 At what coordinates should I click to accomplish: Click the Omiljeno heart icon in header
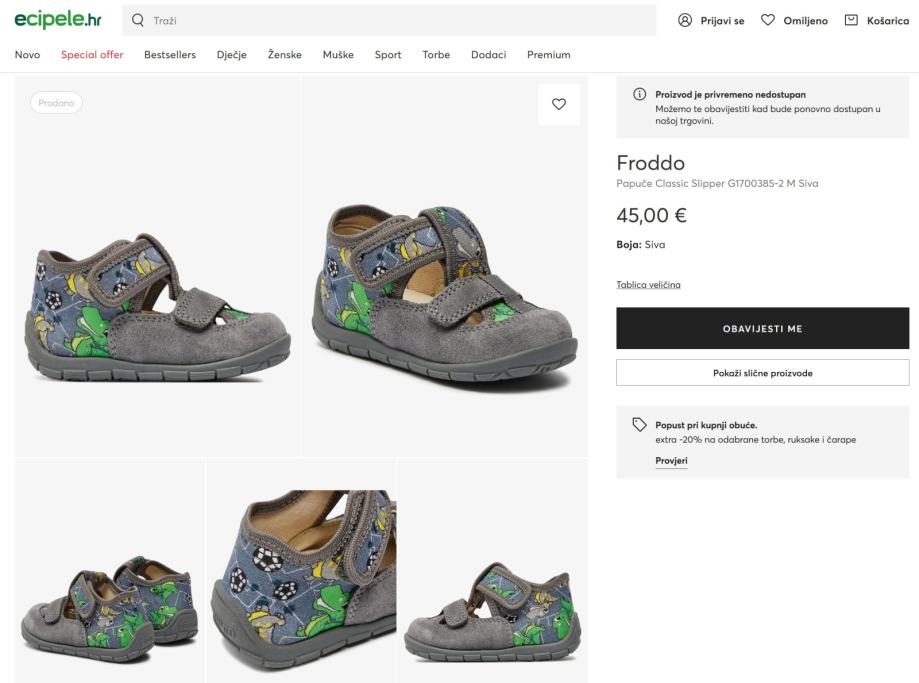coord(768,20)
